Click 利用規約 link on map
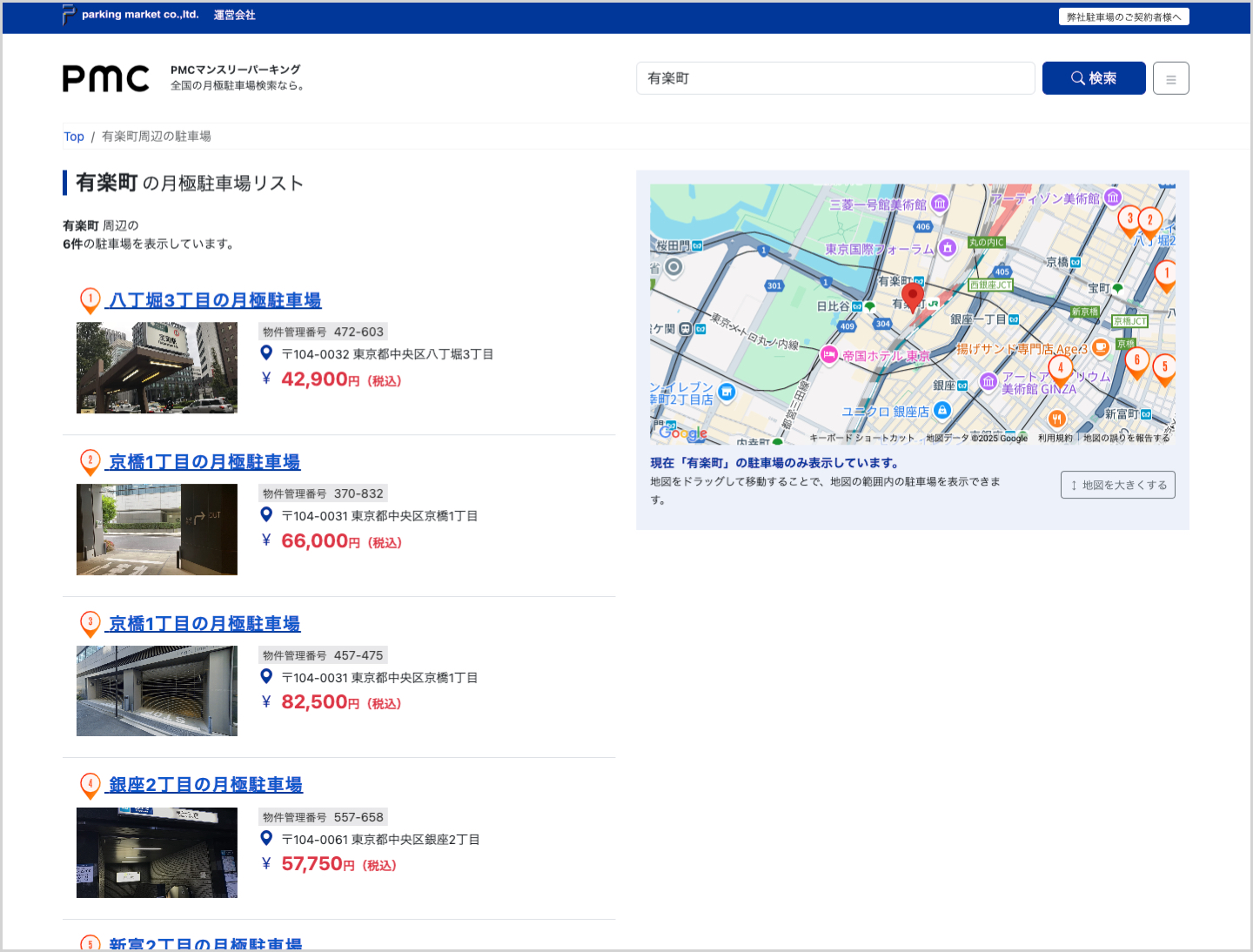The width and height of the screenshot is (1253, 952). 1055,438
